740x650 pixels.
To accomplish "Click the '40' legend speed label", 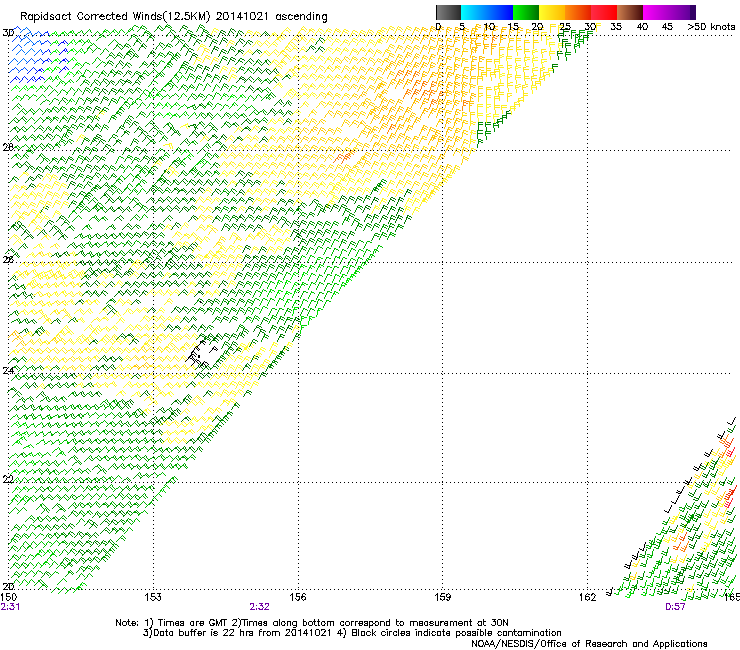I will tap(642, 27).
